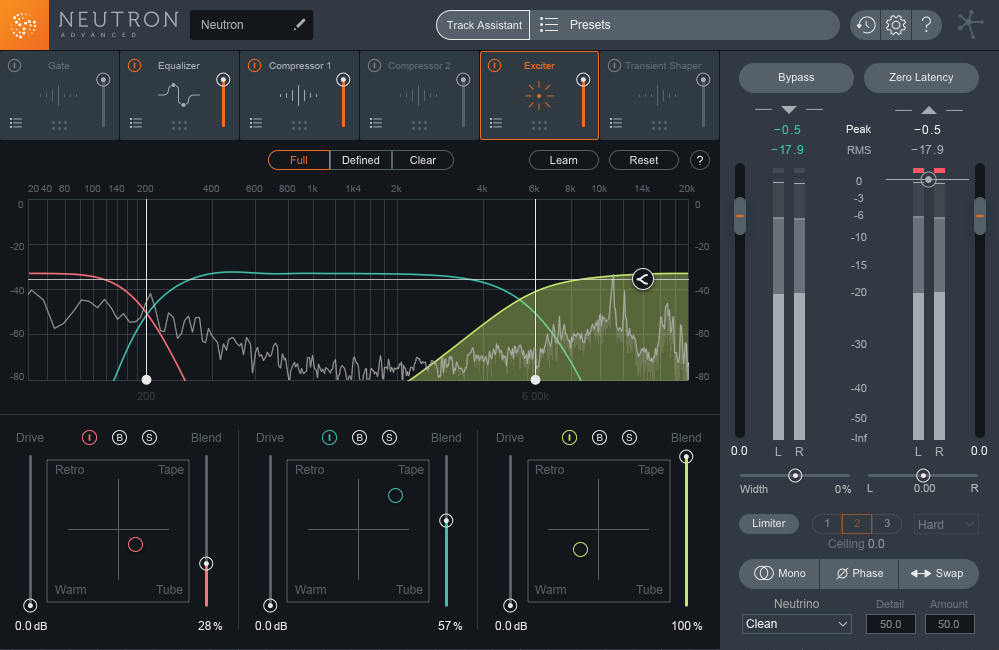This screenshot has width=999, height=650.
Task: Switch to the Clear view tab
Action: pyautogui.click(x=422, y=160)
